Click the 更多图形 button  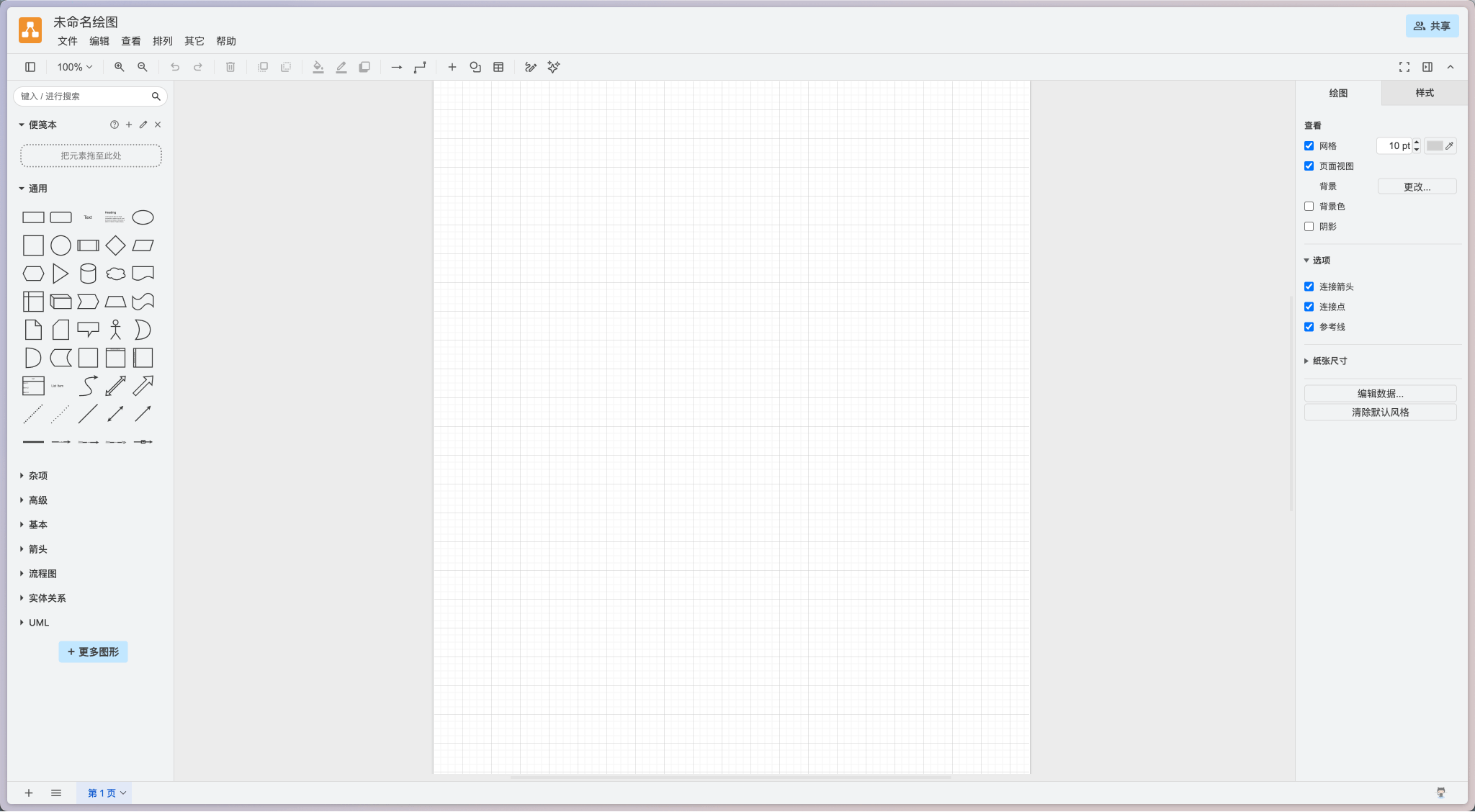(93, 651)
